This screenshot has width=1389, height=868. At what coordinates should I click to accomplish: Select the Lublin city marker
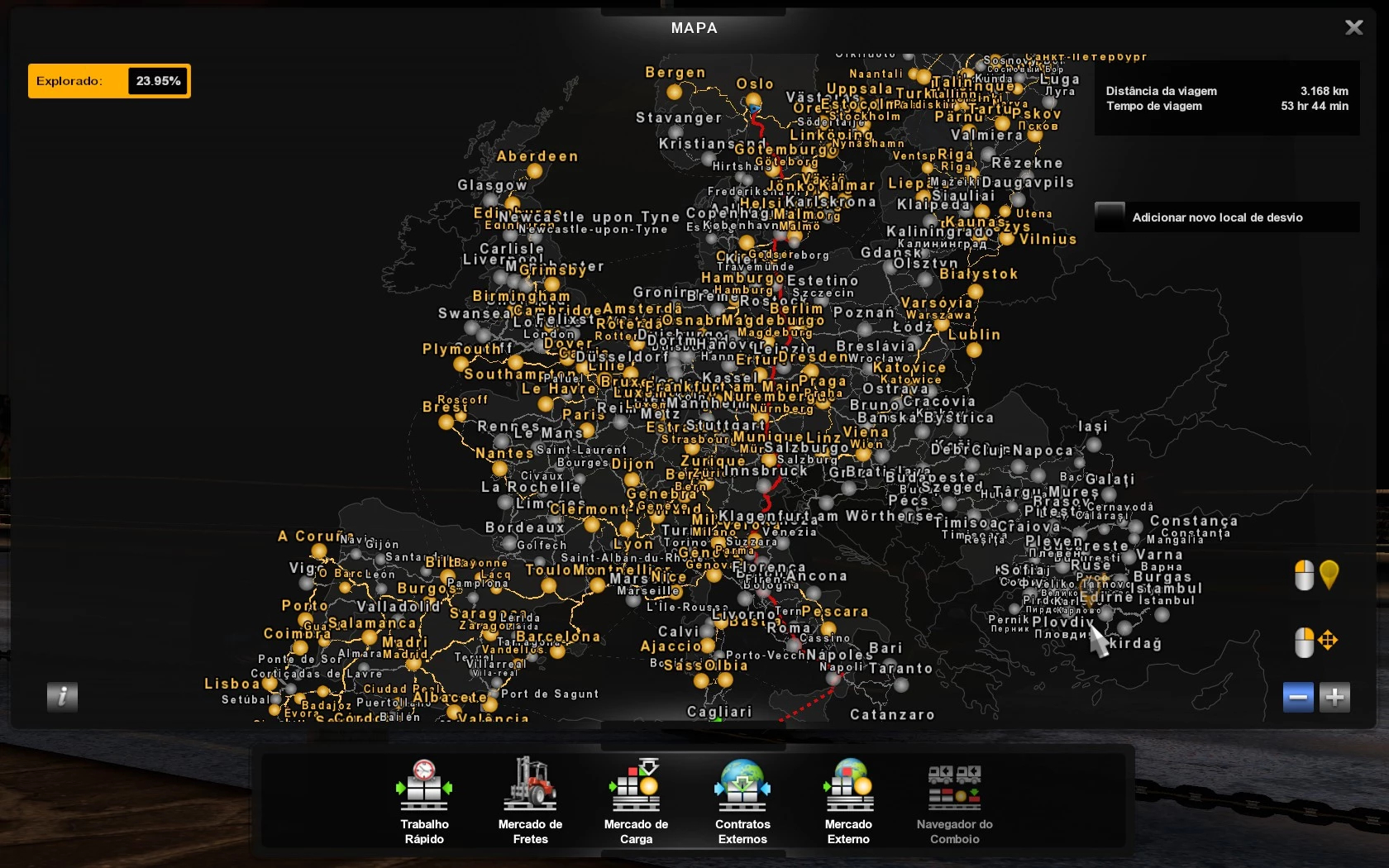[974, 350]
